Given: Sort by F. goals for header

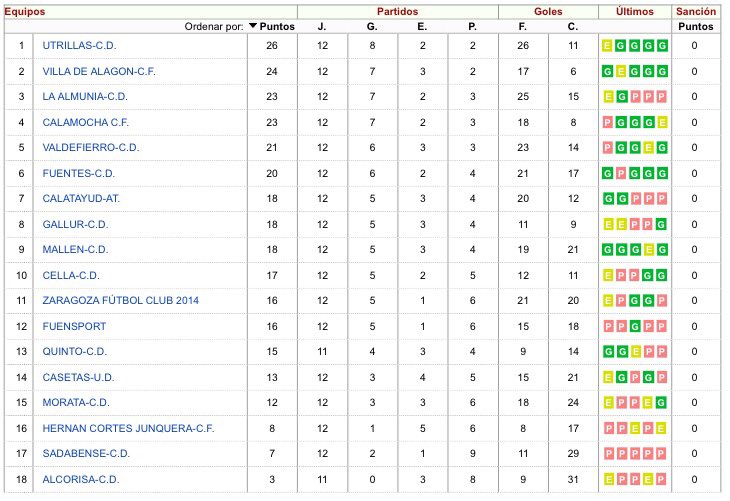Looking at the screenshot, I should coord(522,27).
